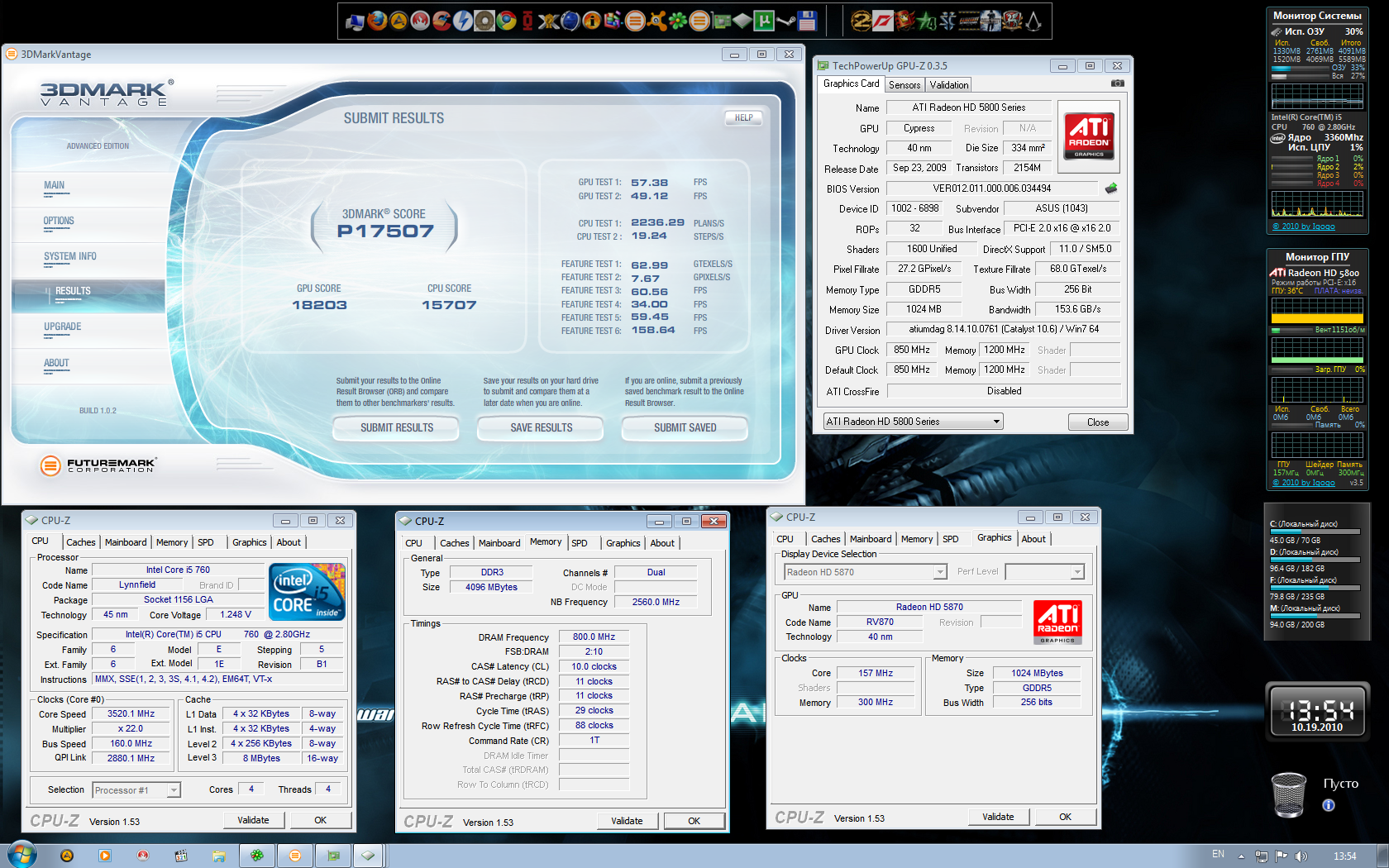Click the floppy disk icon in the dock
Image resolution: width=1389 pixels, height=868 pixels.
click(x=807, y=20)
